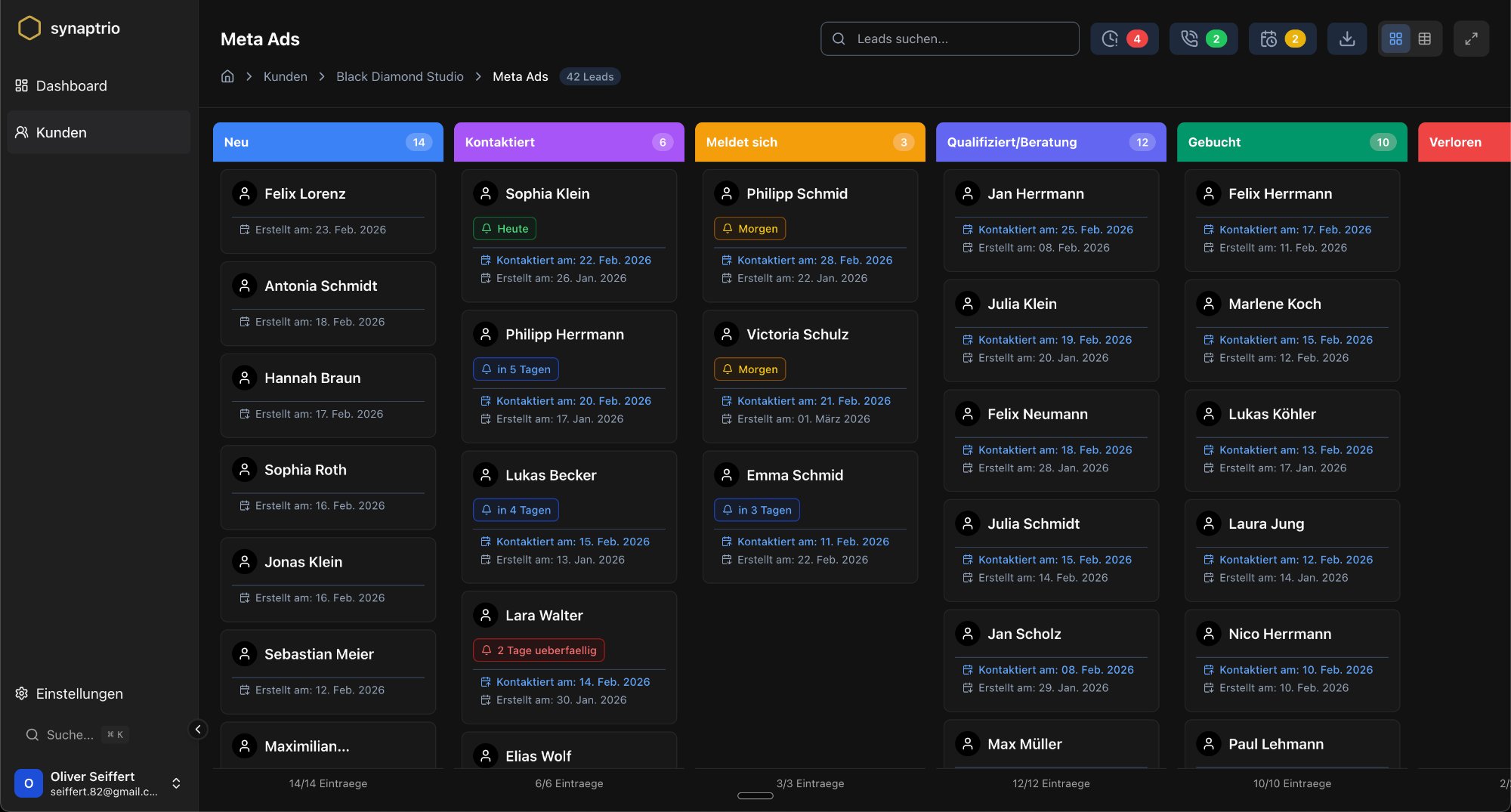Open the Meta Ads breadcrumb item
The height and width of the screenshot is (812, 1511).
pos(520,76)
